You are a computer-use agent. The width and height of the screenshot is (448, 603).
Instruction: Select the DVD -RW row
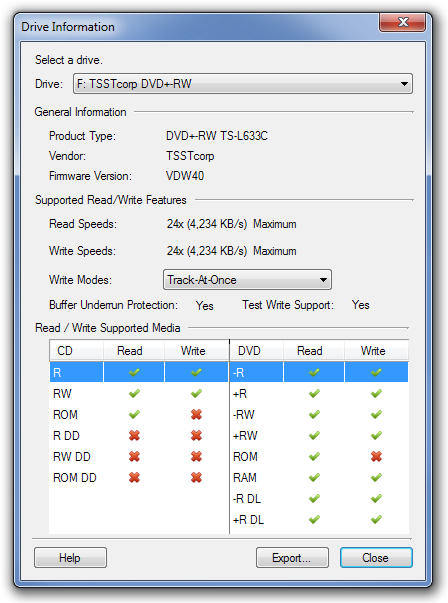pyautogui.click(x=319, y=415)
